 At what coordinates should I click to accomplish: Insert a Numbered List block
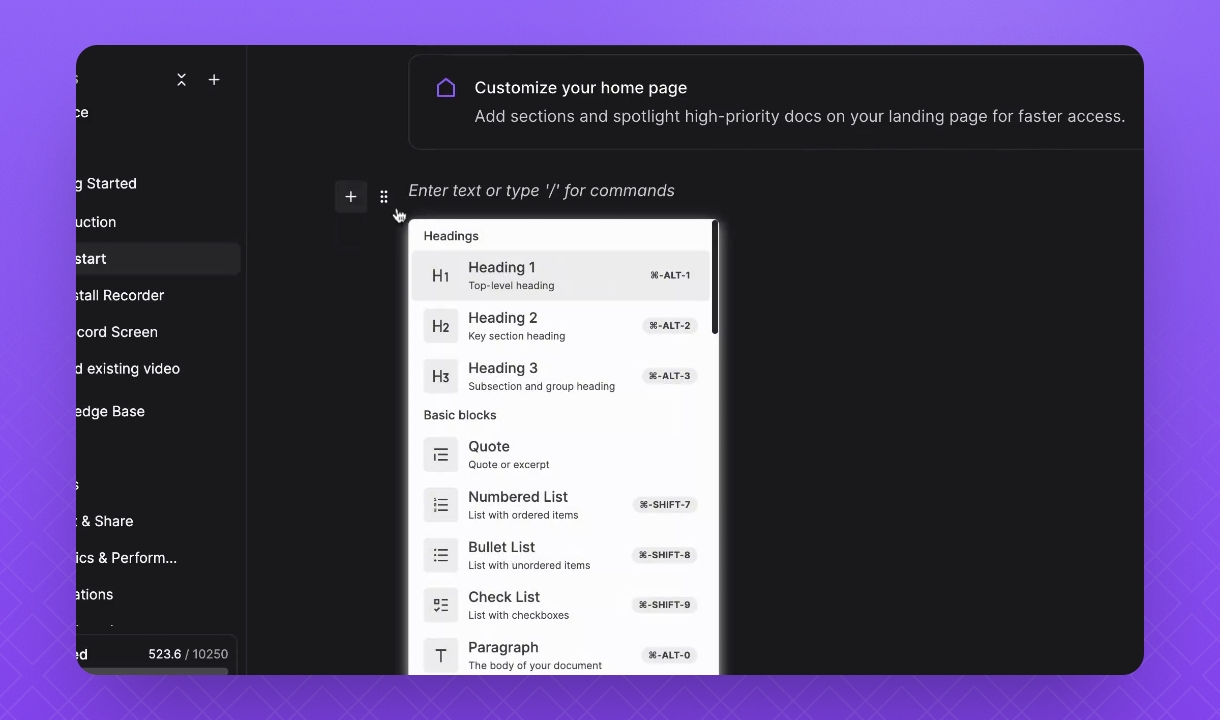(560, 505)
